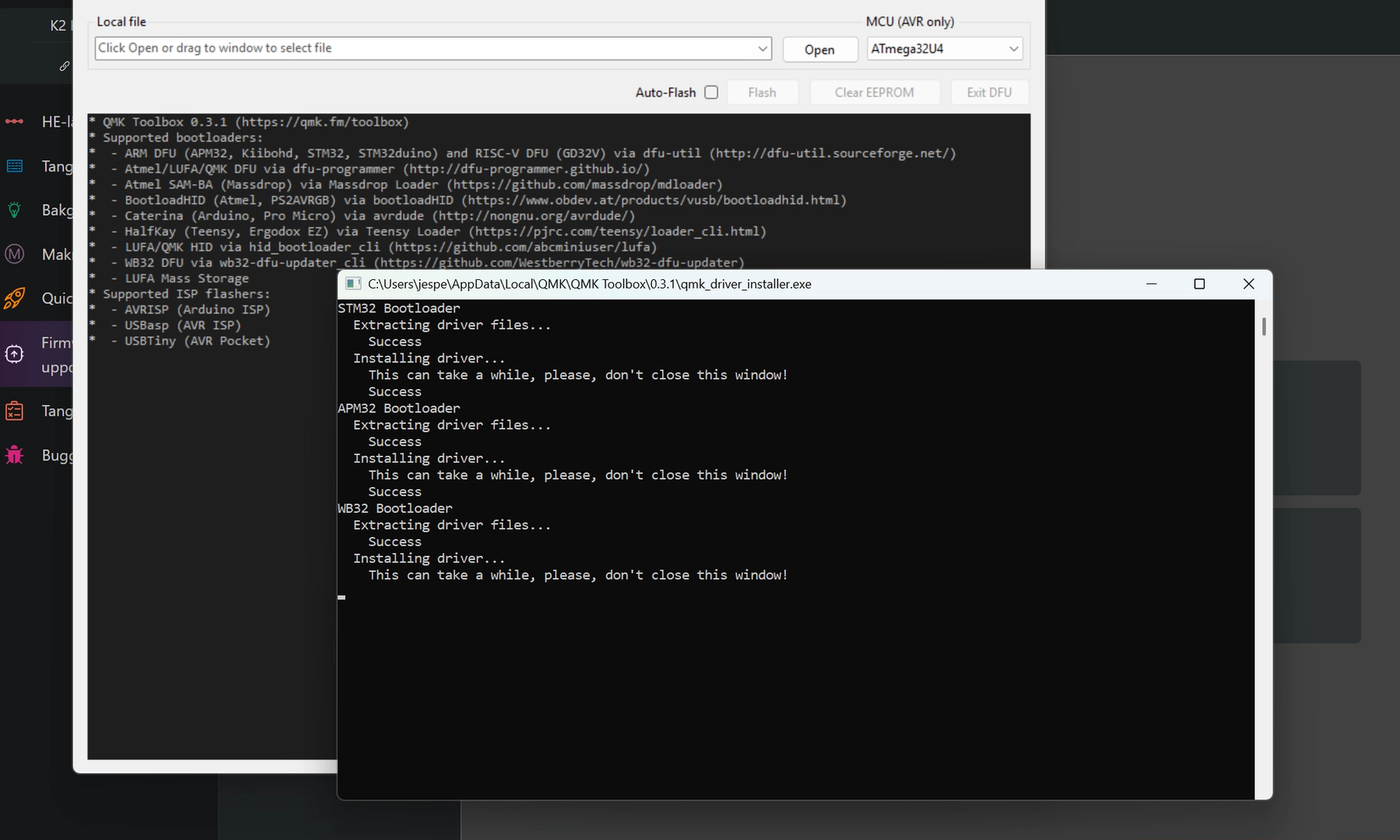1400x840 pixels.
Task: Open the keyboard icon in sidebar
Action: click(x=14, y=166)
